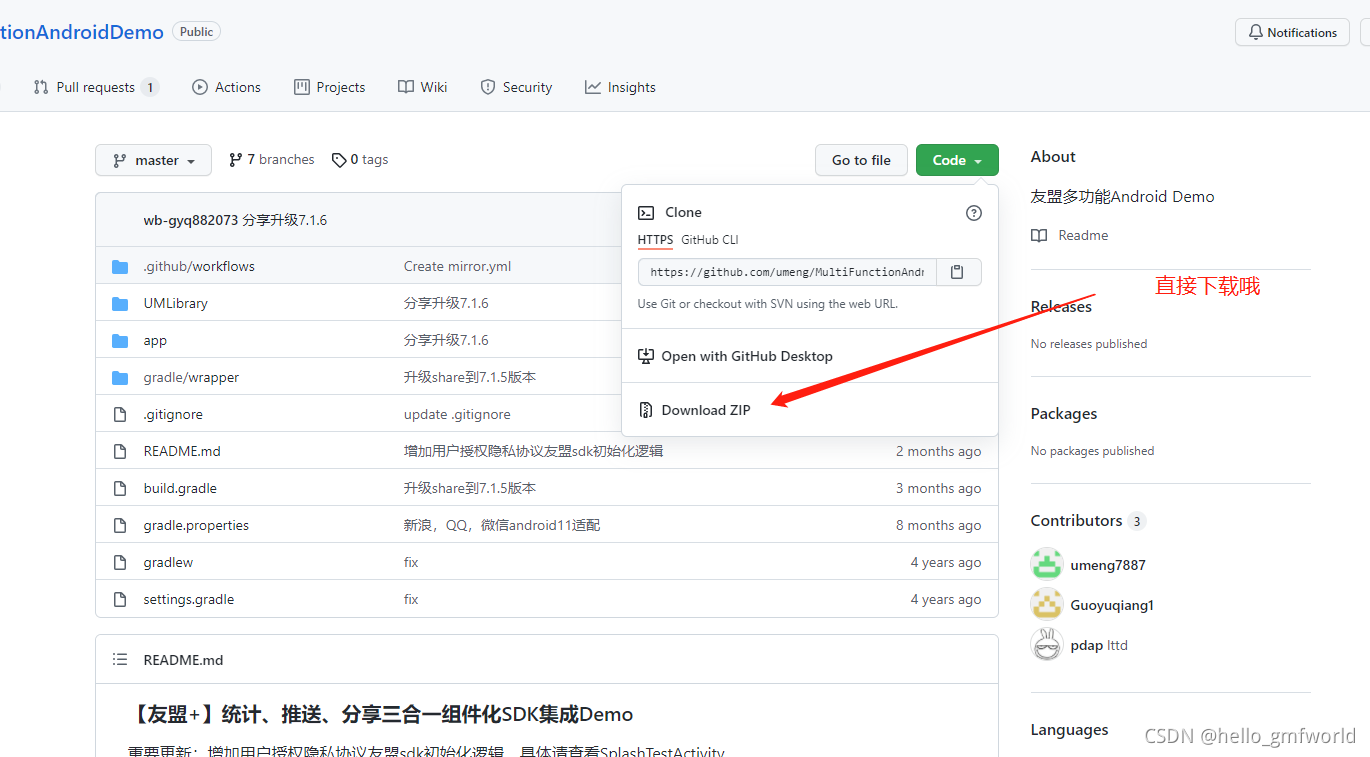
Task: Select the GitHub CLI clone option
Action: 710,240
